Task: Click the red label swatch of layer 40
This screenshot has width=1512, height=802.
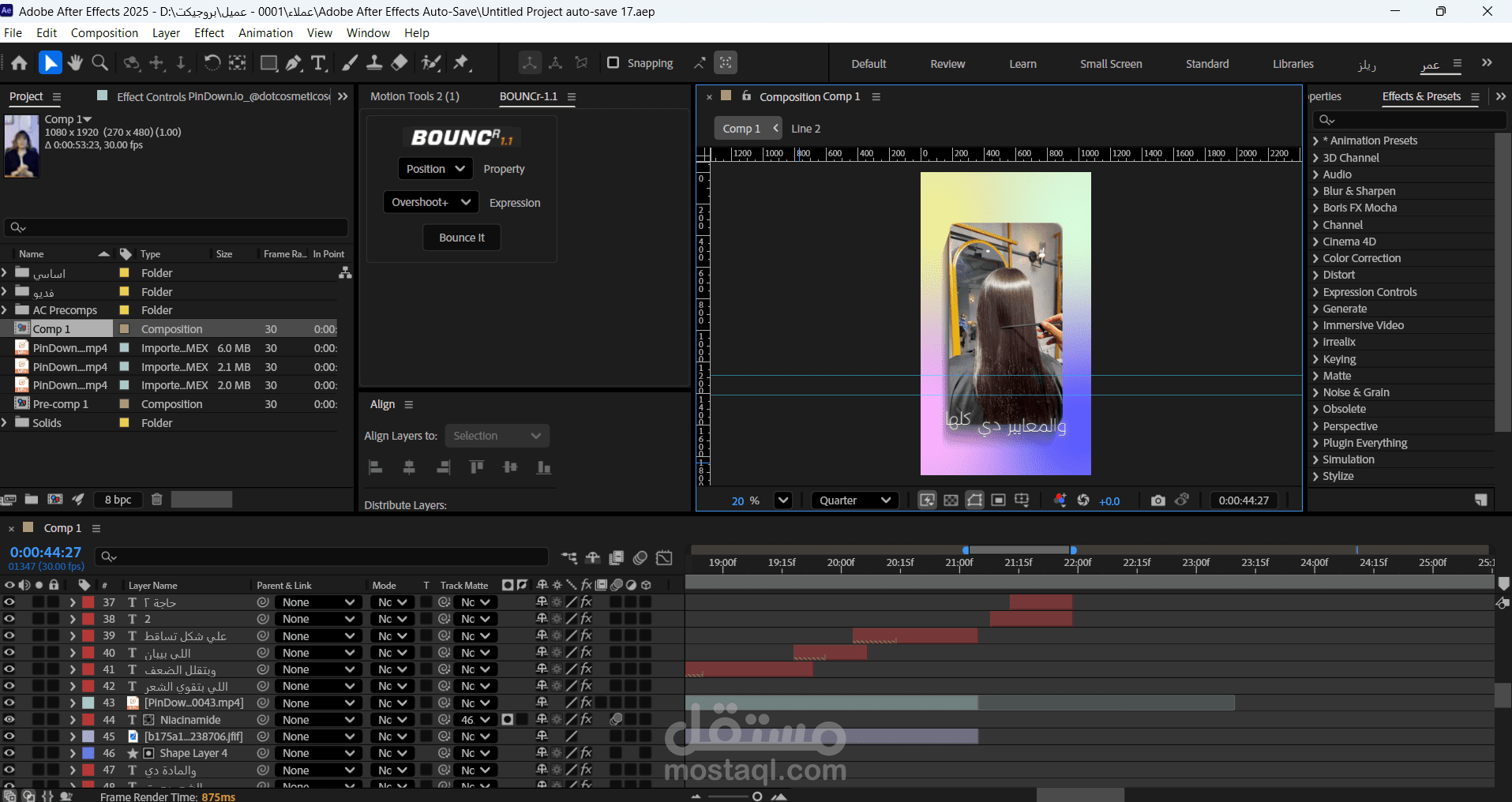Action: (88, 653)
